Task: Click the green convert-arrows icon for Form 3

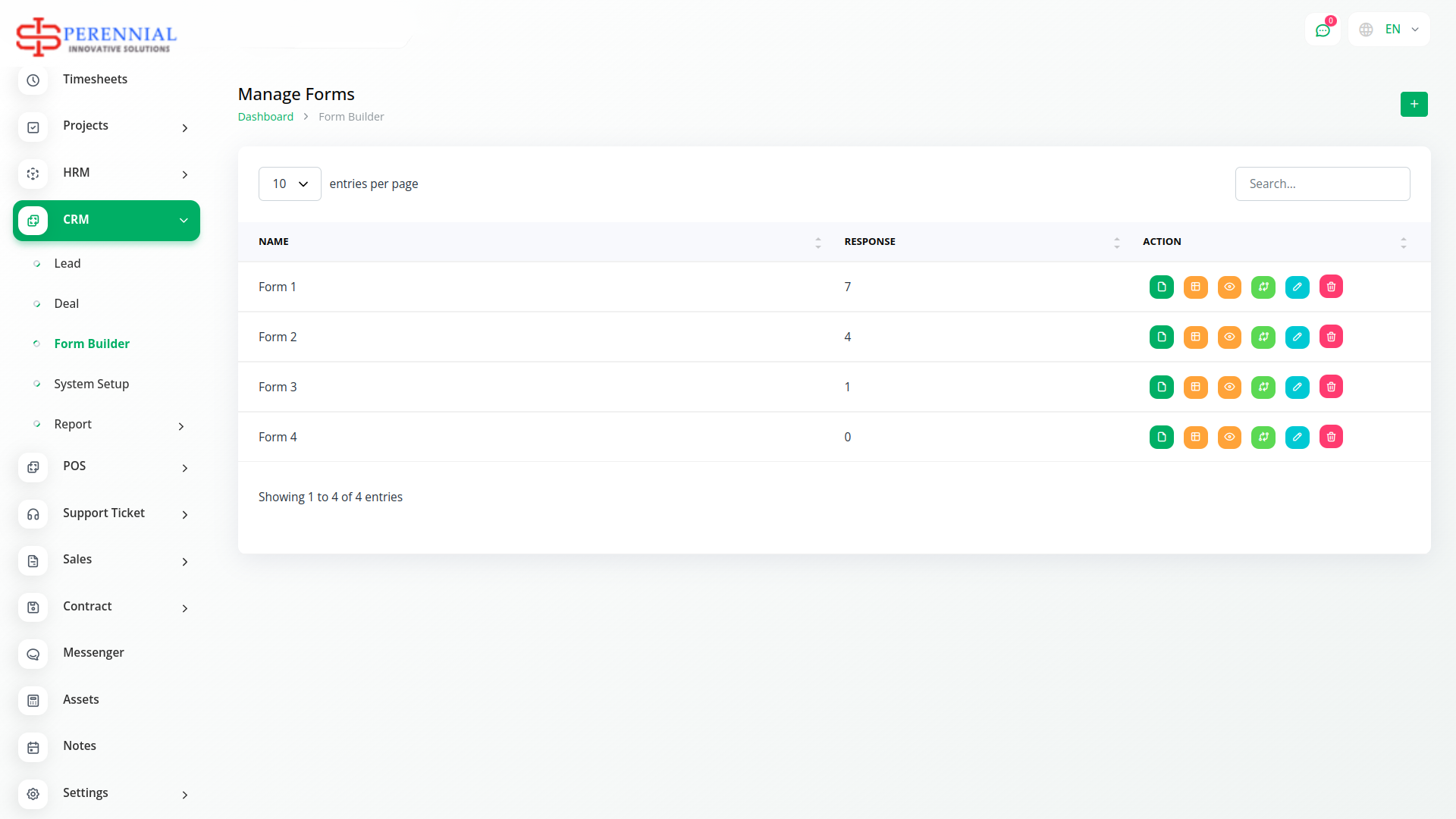Action: (x=1263, y=387)
